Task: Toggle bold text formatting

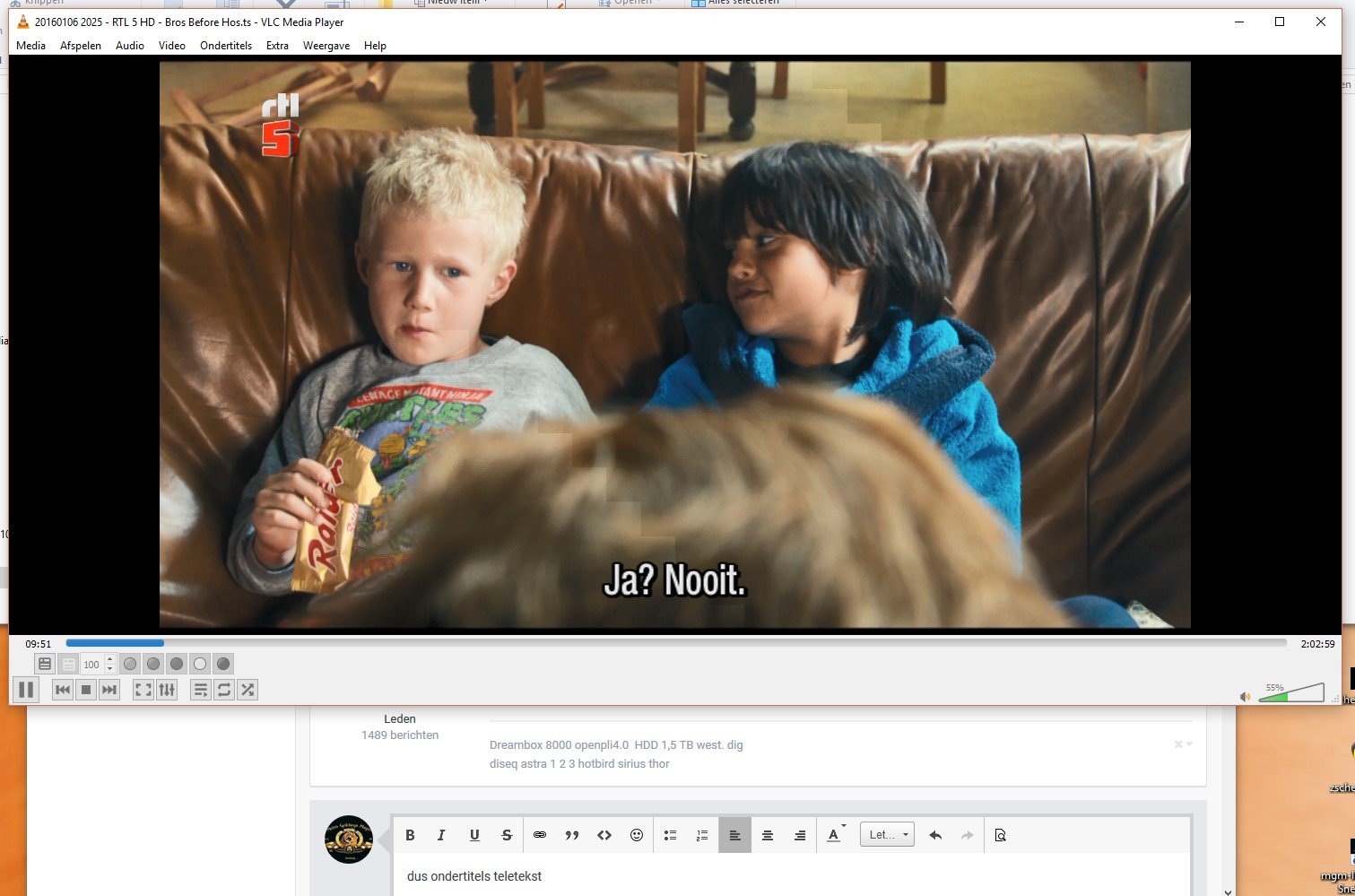Action: click(410, 835)
